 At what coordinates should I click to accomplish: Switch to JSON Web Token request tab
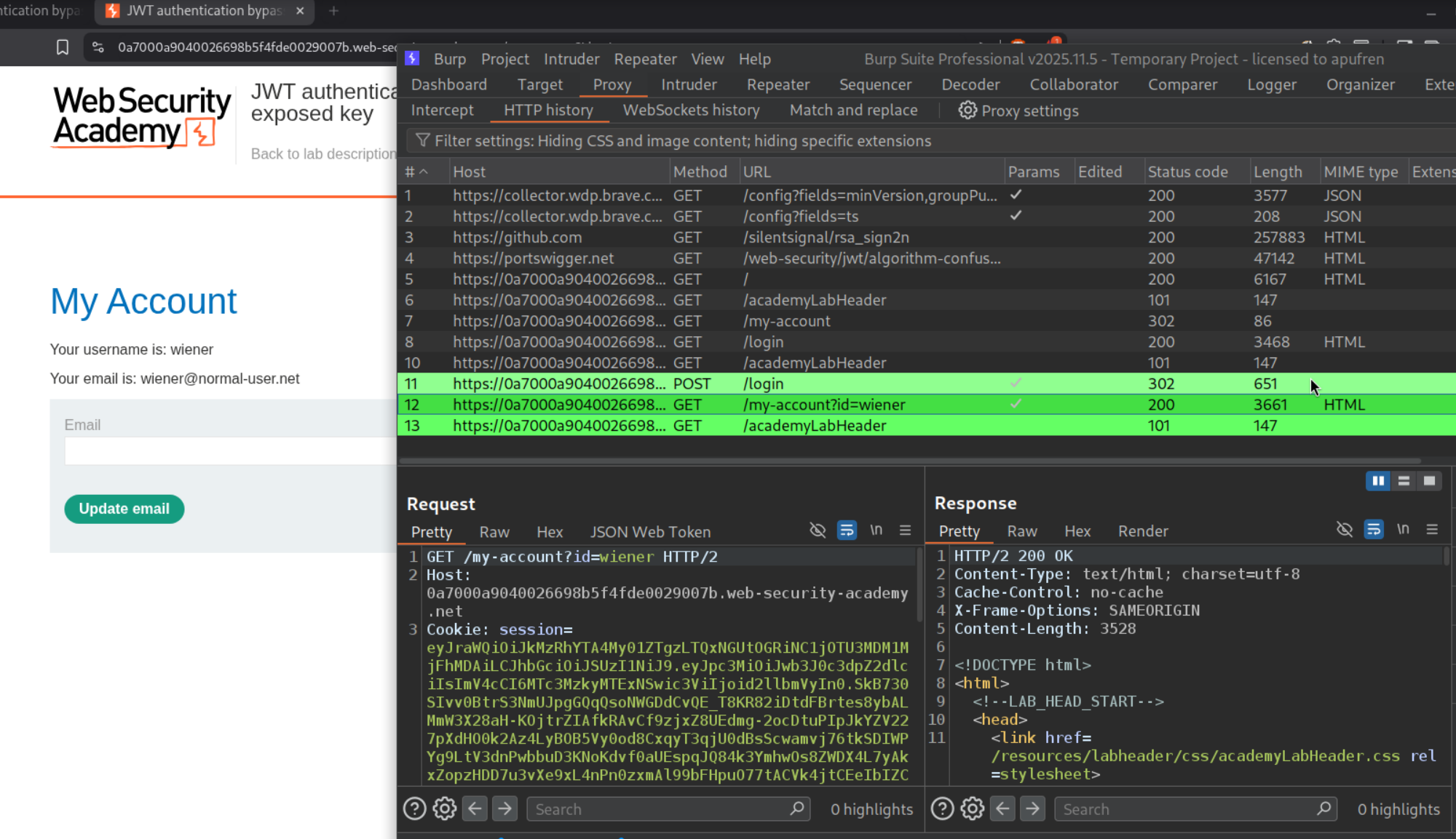point(650,532)
